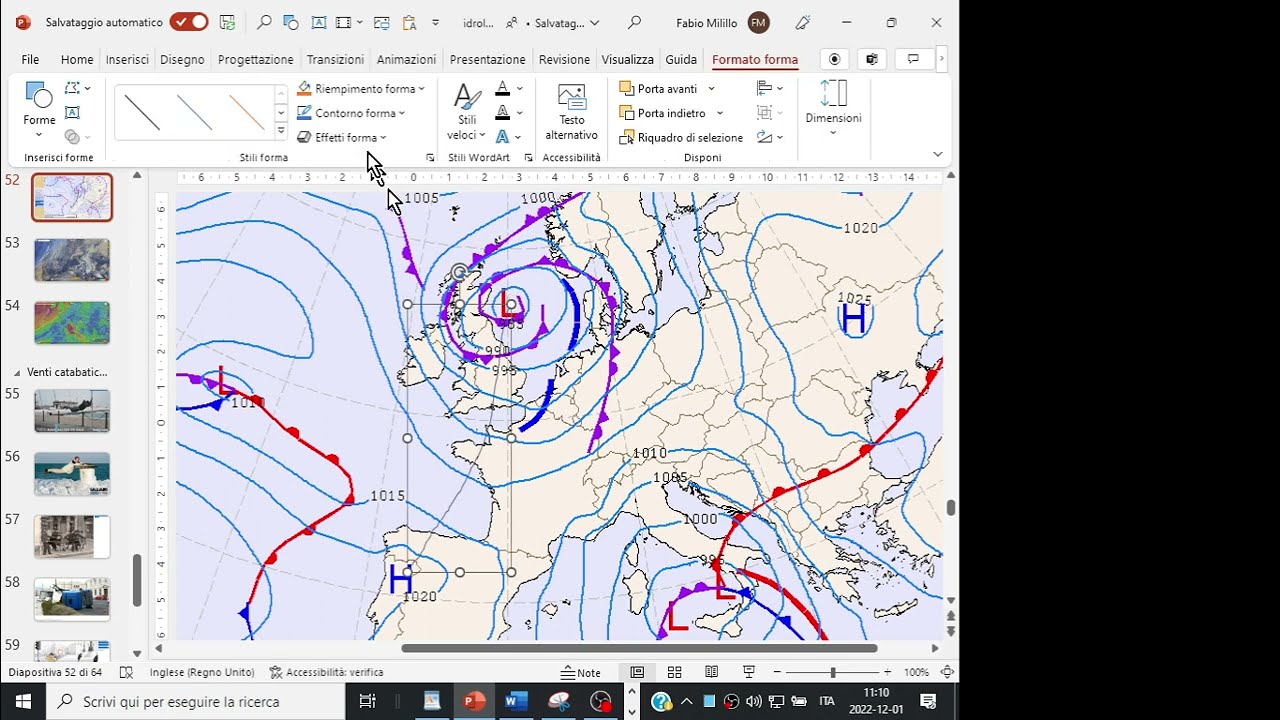The height and width of the screenshot is (720, 1280).
Task: Switch to the Disegno tab
Action: [182, 59]
